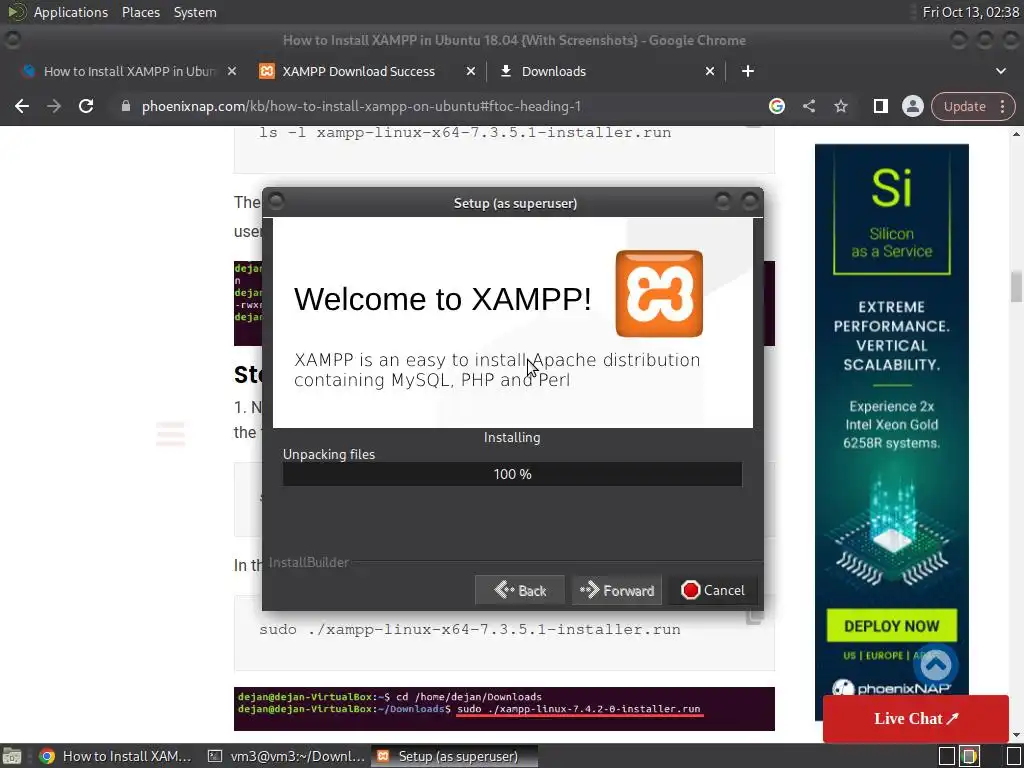Image resolution: width=1024 pixels, height=768 pixels.
Task: Share this page via the share icon
Action: click(x=809, y=106)
